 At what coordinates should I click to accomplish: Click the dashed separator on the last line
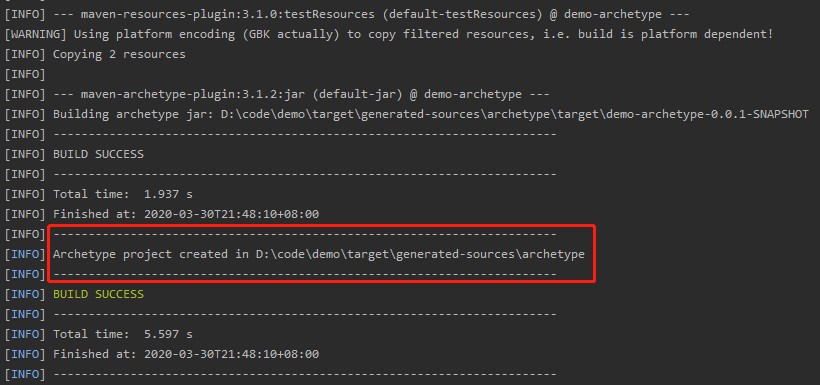pyautogui.click(x=305, y=375)
